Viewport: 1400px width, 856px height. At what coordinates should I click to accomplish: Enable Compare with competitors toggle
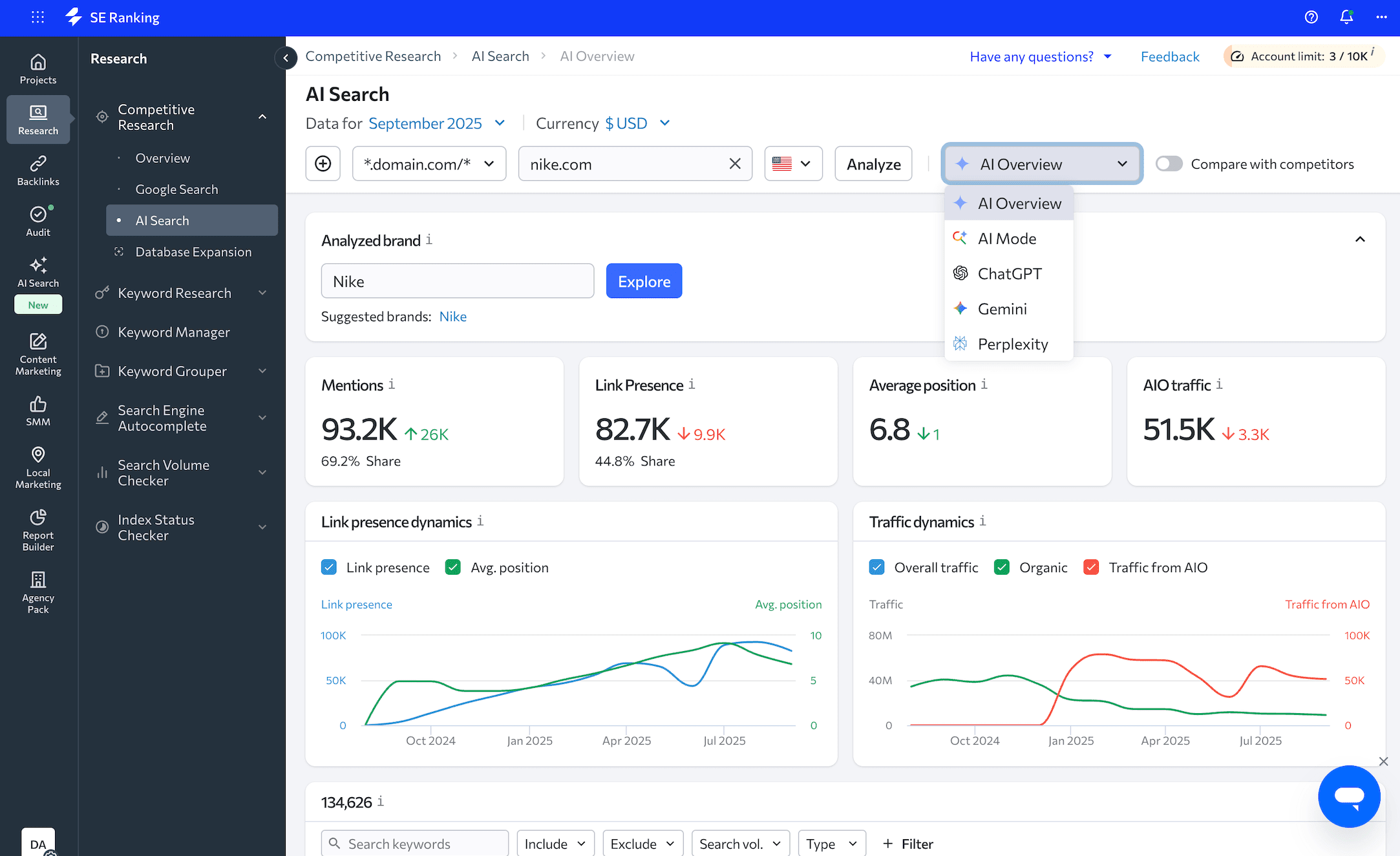point(1169,164)
